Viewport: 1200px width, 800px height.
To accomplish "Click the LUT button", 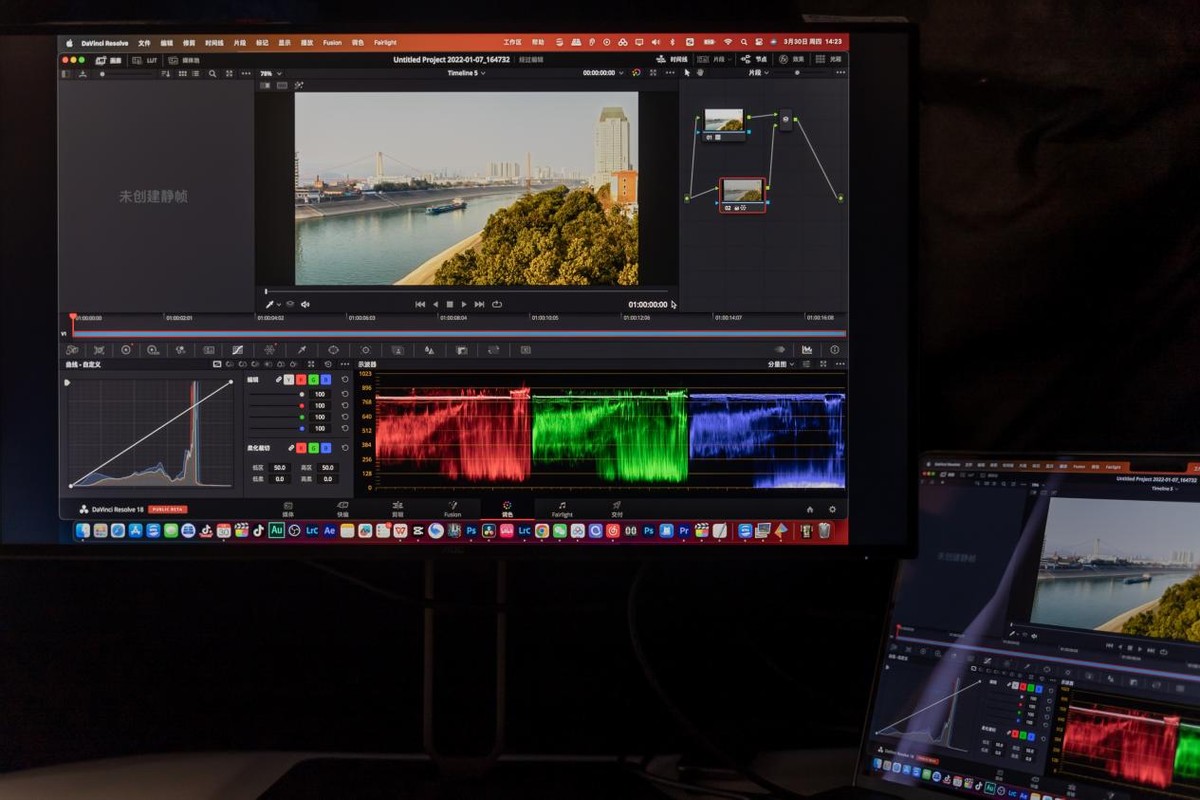I will [x=147, y=60].
